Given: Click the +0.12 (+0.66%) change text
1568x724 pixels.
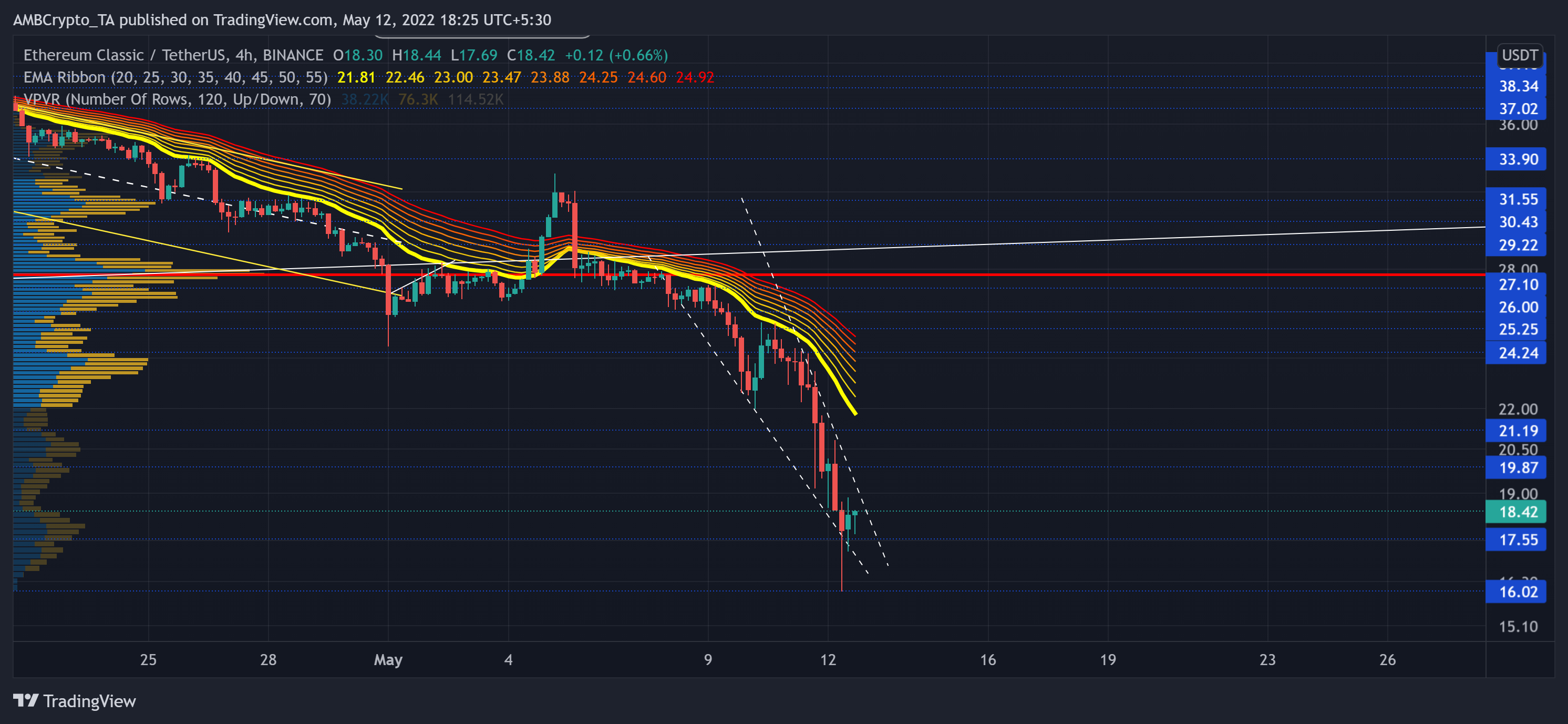Looking at the screenshot, I should 616,55.
